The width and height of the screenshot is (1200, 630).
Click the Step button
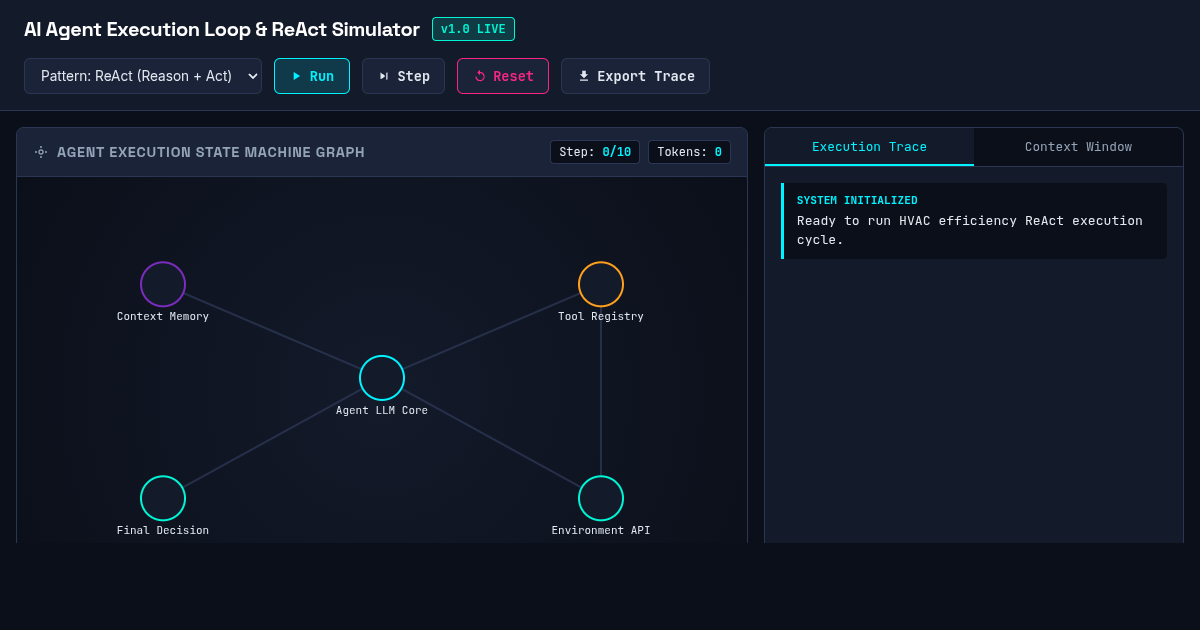pos(403,76)
